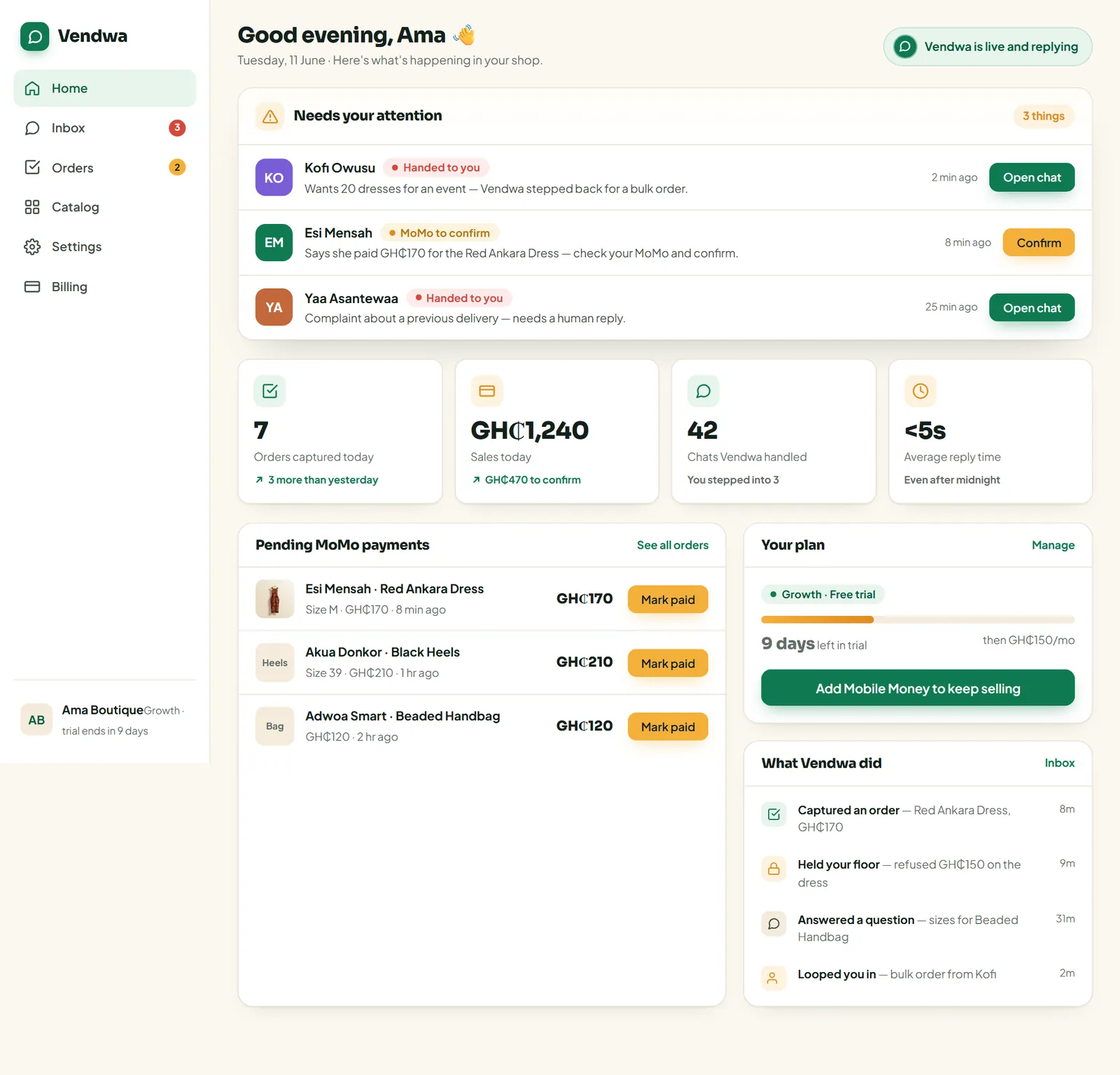Click the Inbox red badge showing 3
The width and height of the screenshot is (1120, 1075).
(177, 127)
